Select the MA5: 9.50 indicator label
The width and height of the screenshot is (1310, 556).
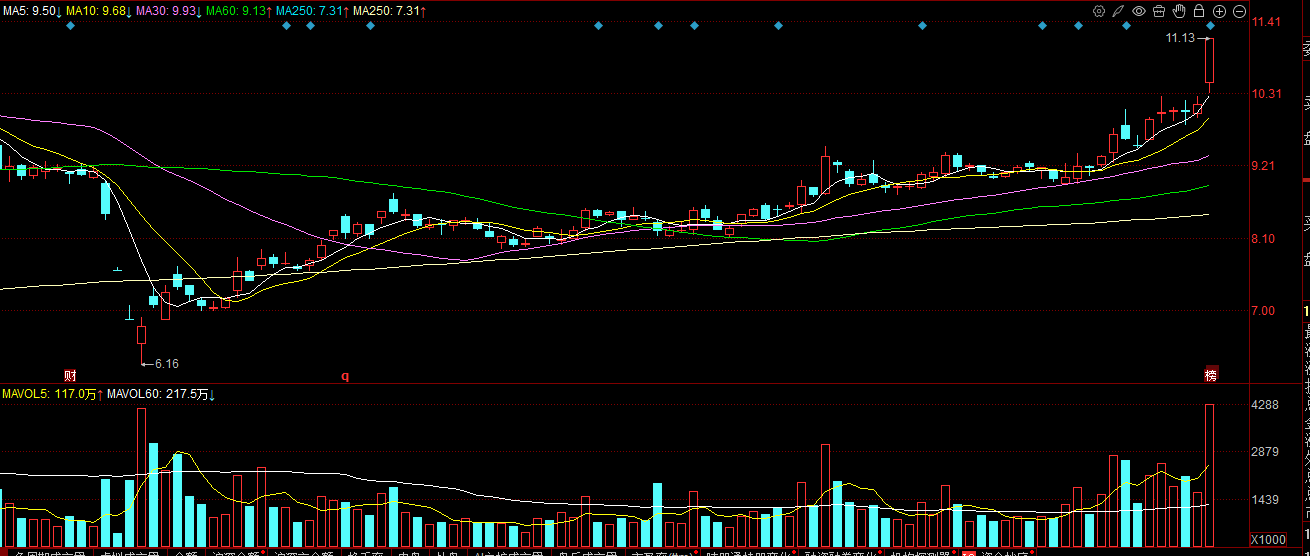pos(32,10)
